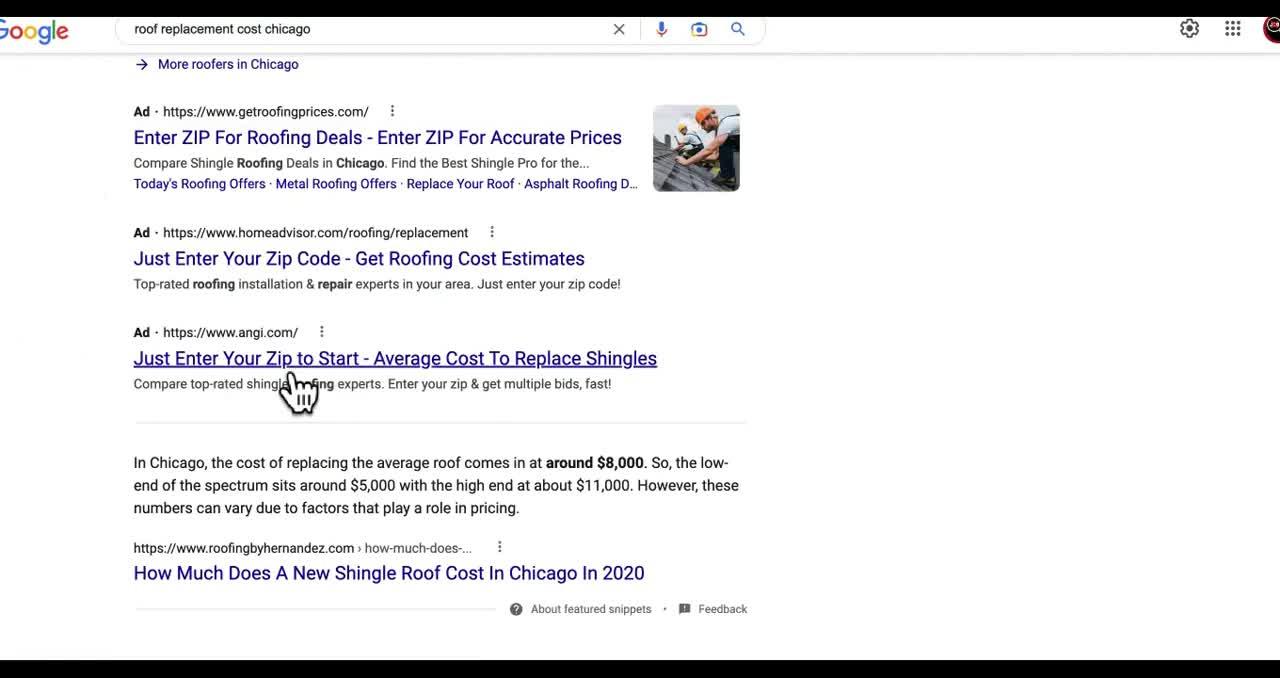This screenshot has height=678, width=1280.
Task: Click the arrow beside More roofers in Chicago
Action: [x=142, y=64]
